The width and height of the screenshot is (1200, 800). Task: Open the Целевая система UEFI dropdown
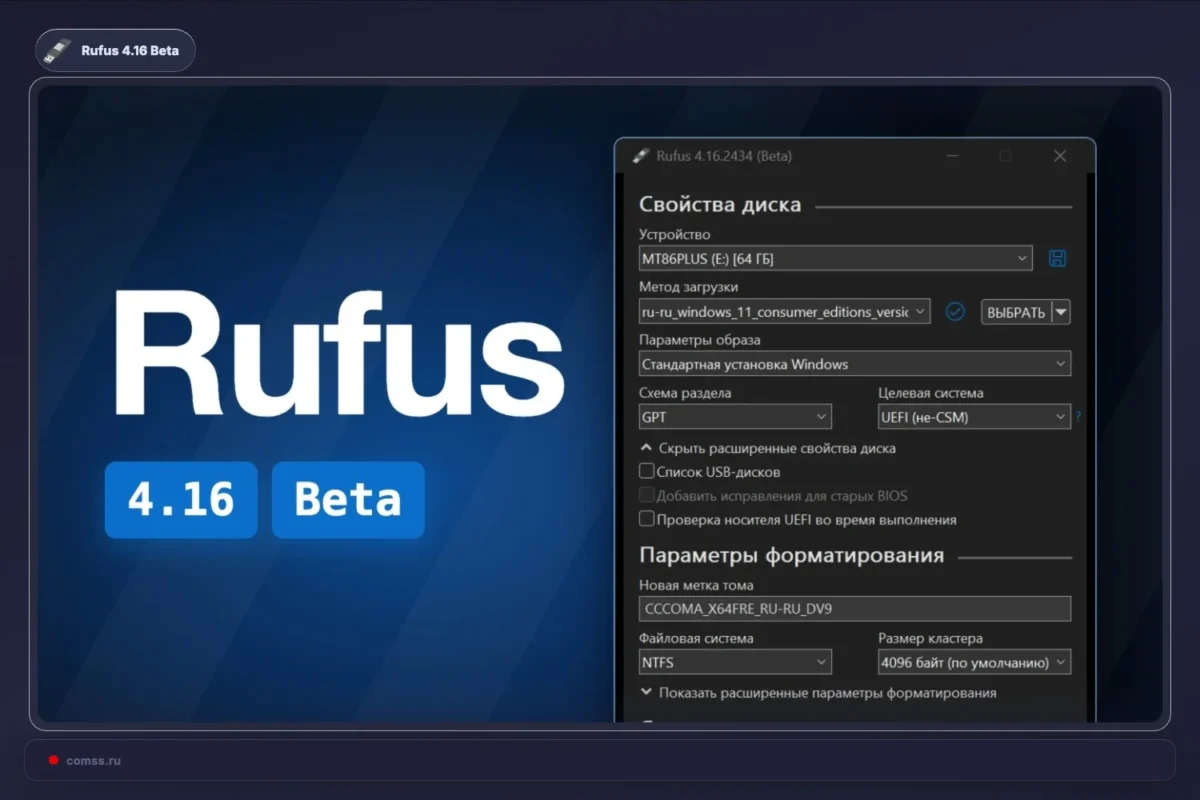click(974, 417)
